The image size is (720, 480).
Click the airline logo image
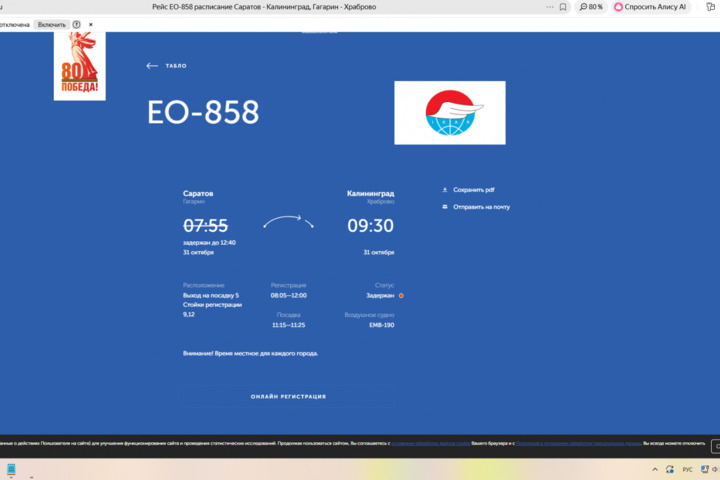coord(449,113)
